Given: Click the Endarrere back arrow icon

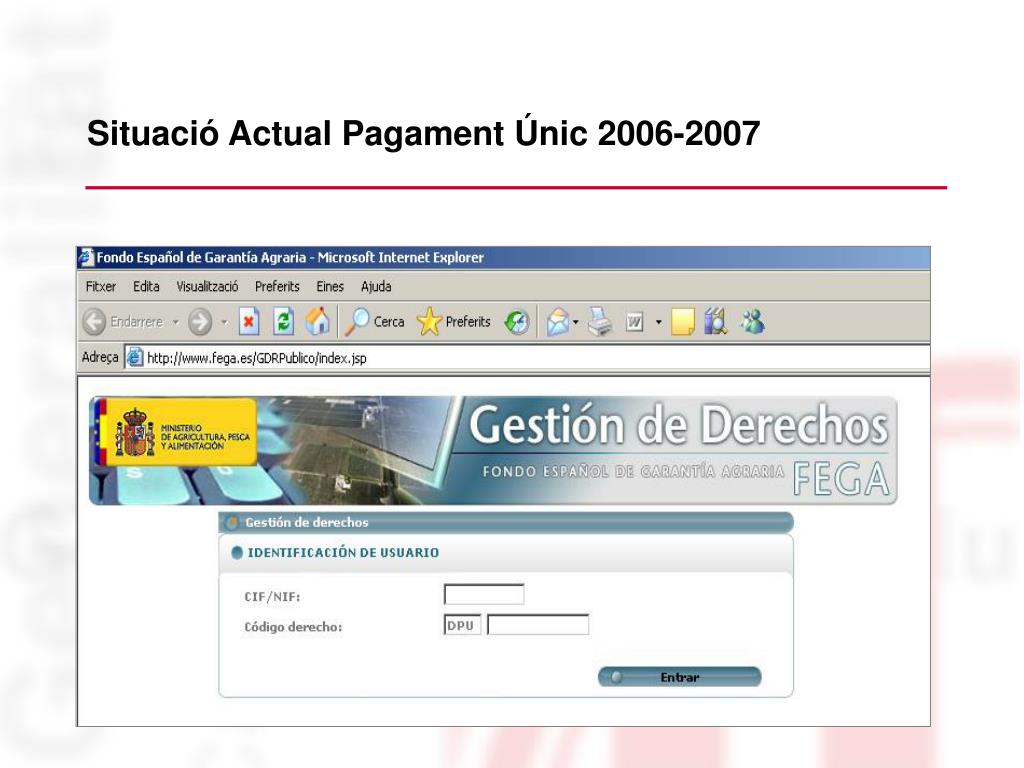Looking at the screenshot, I should pyautogui.click(x=94, y=321).
